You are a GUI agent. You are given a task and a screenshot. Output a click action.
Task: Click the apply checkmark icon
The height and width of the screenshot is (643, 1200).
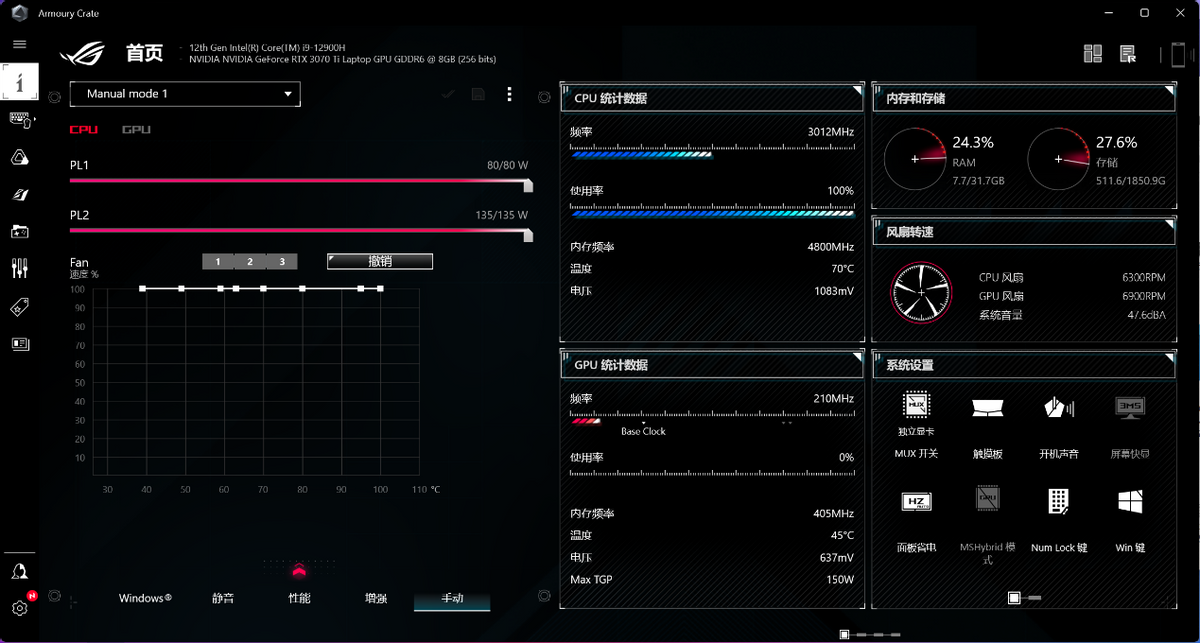448,94
